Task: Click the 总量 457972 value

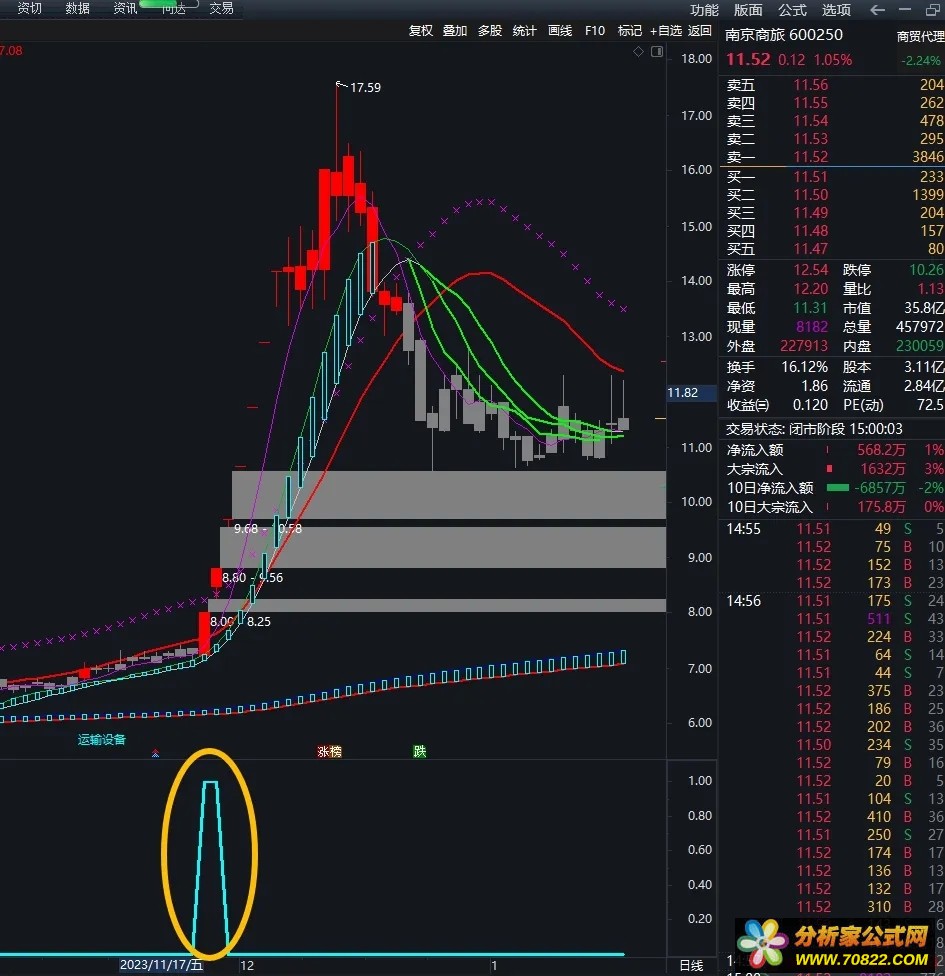Action: [x=920, y=327]
